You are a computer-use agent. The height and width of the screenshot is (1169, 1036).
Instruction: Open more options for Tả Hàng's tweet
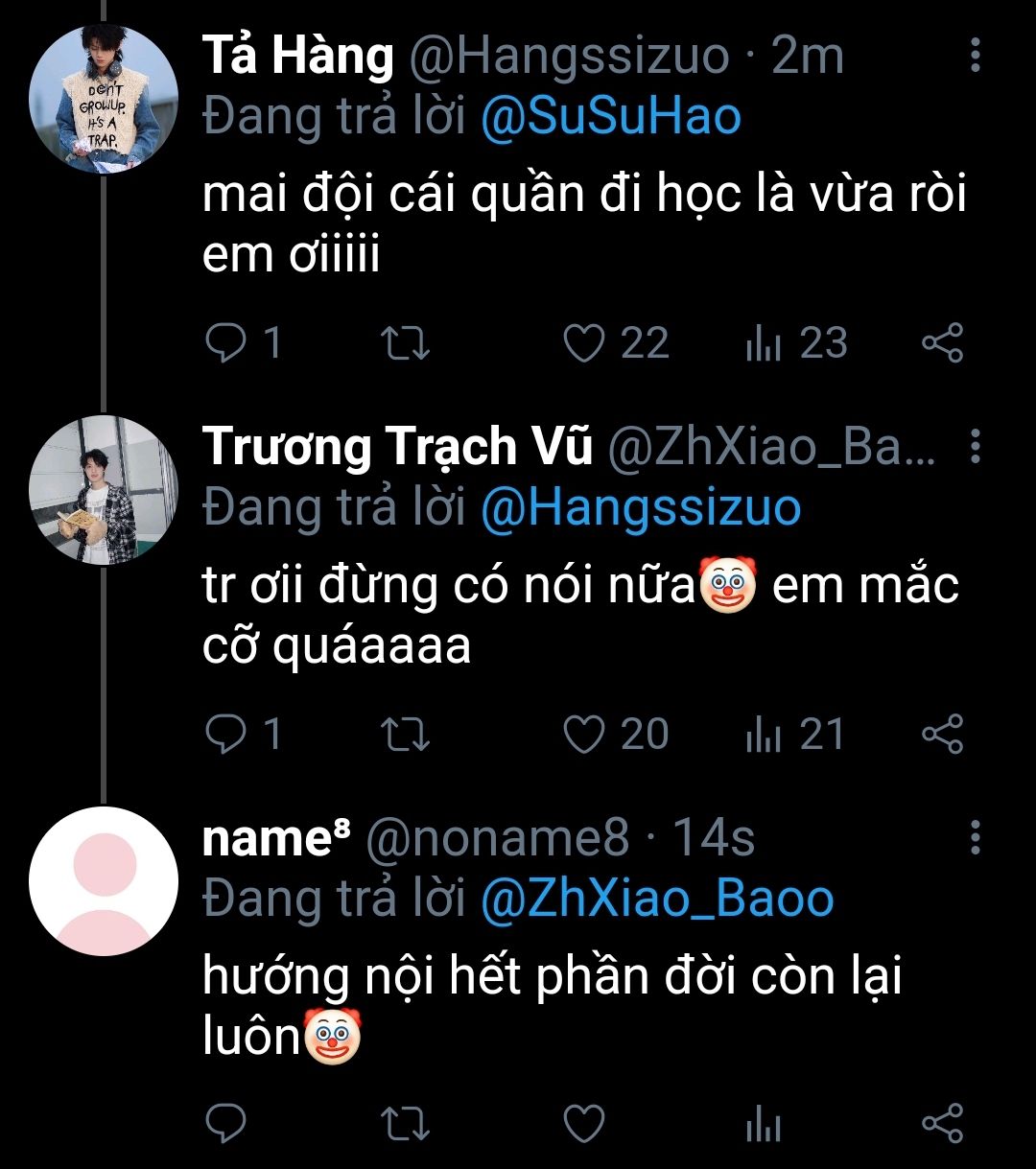click(975, 57)
